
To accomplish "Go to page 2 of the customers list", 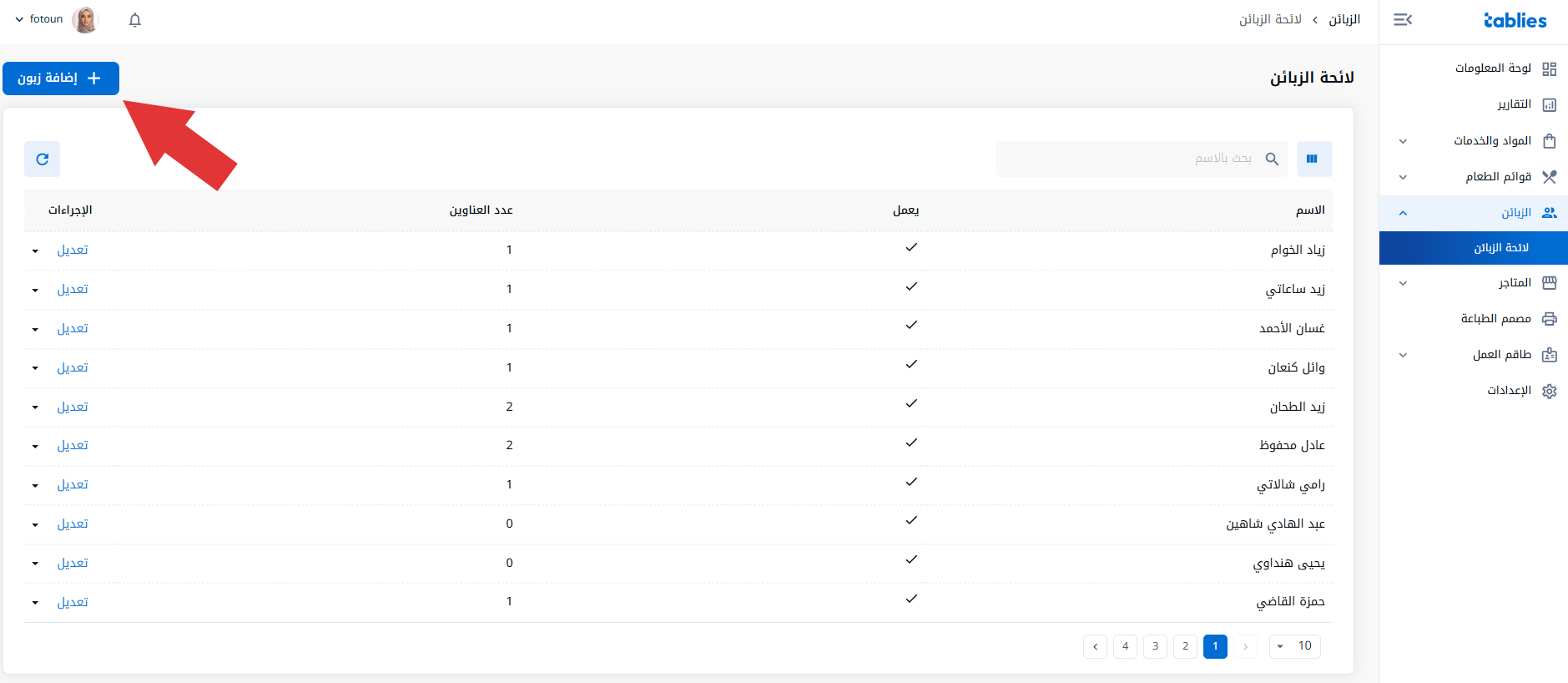I will (1185, 646).
